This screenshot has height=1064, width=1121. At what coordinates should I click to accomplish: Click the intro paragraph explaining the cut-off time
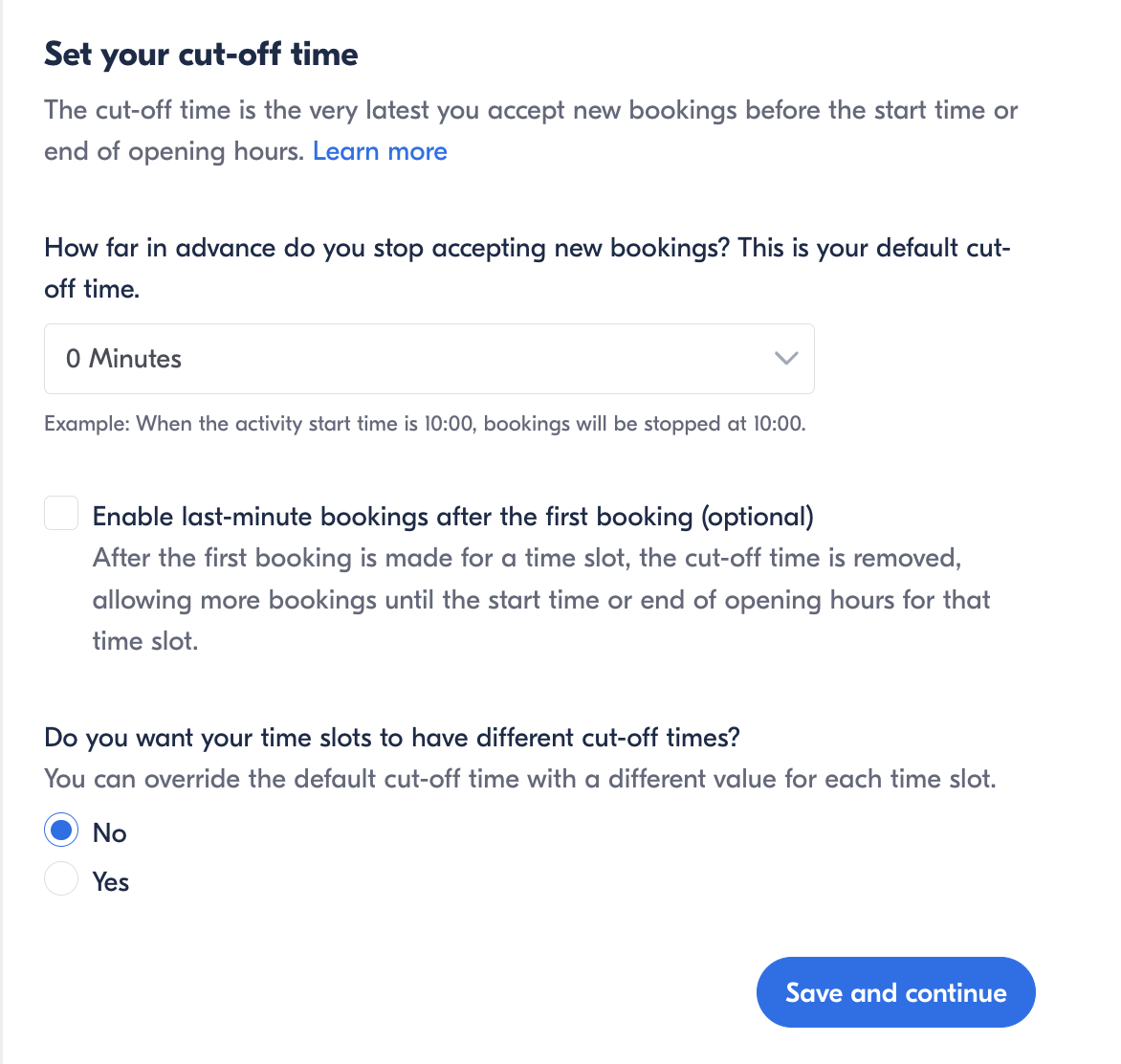click(531, 131)
